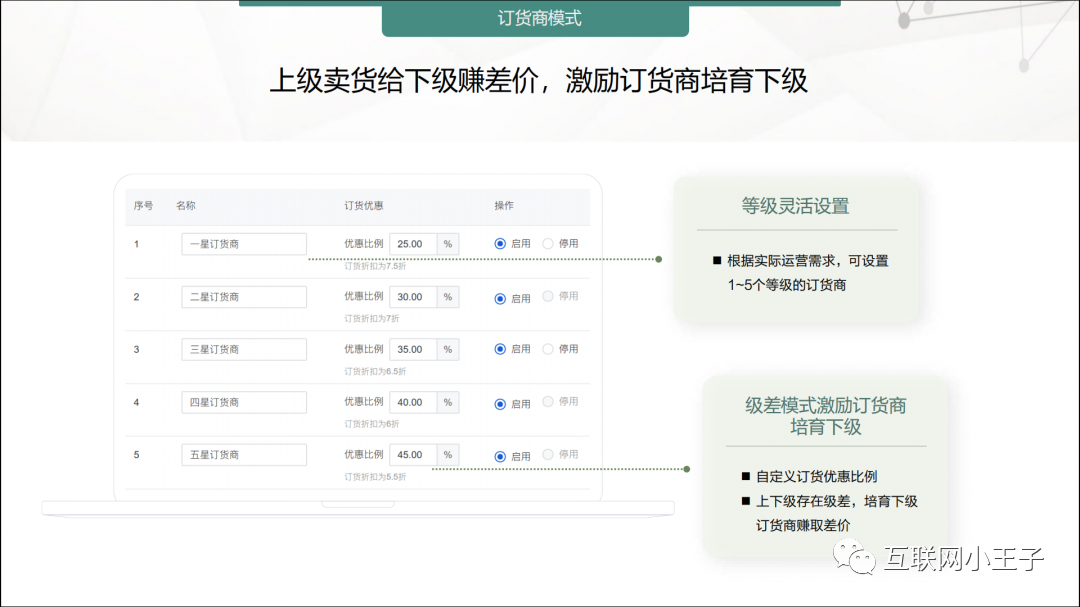
Task: Click hint text 订货折扣为6.5折
Action: (x=375, y=371)
